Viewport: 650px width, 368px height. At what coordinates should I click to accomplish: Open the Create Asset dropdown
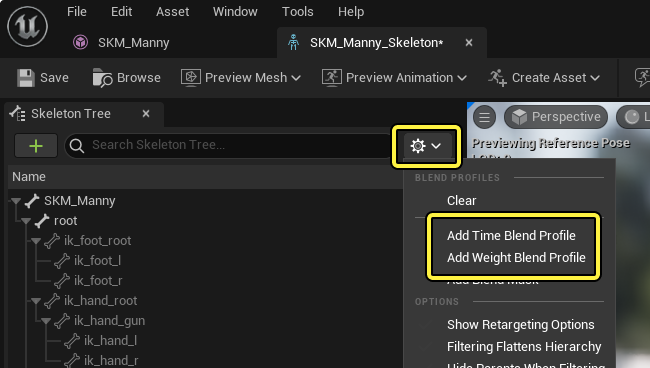point(544,77)
